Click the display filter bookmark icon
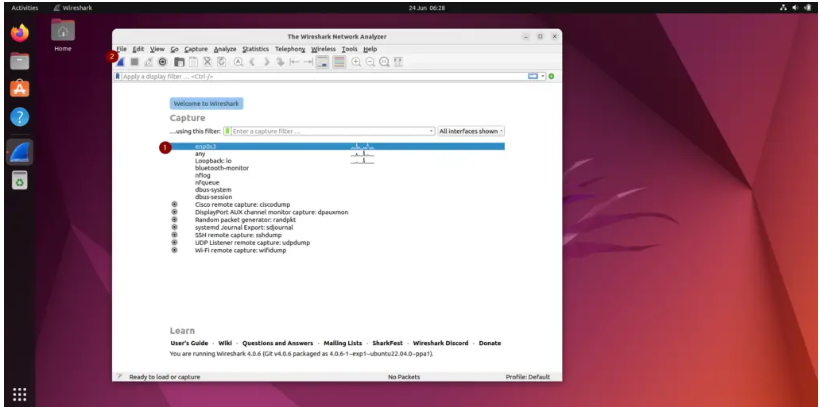 (x=118, y=76)
